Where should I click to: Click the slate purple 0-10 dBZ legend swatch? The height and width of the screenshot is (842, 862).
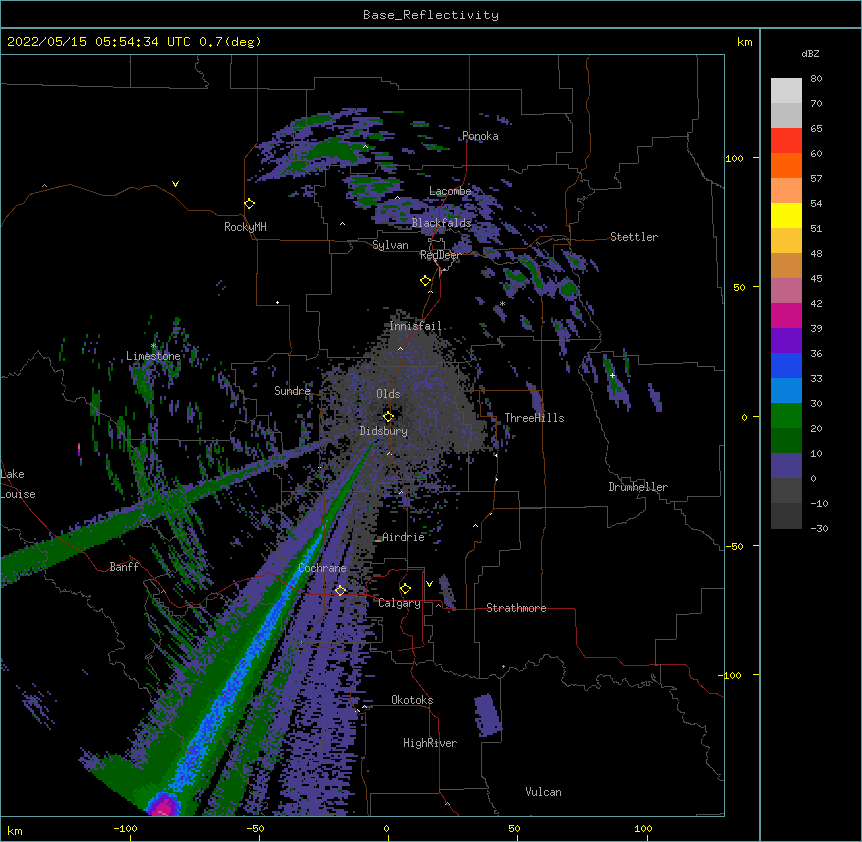tap(786, 466)
